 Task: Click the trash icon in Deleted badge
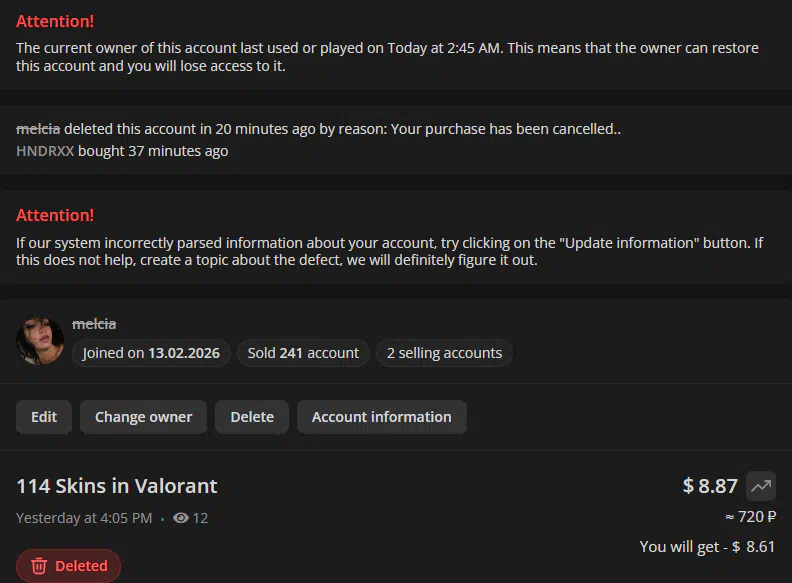(39, 566)
